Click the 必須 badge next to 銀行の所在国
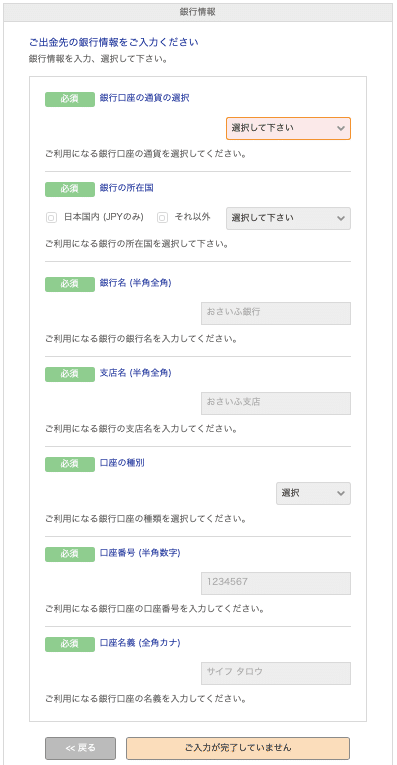The image size is (397, 765). click(70, 189)
